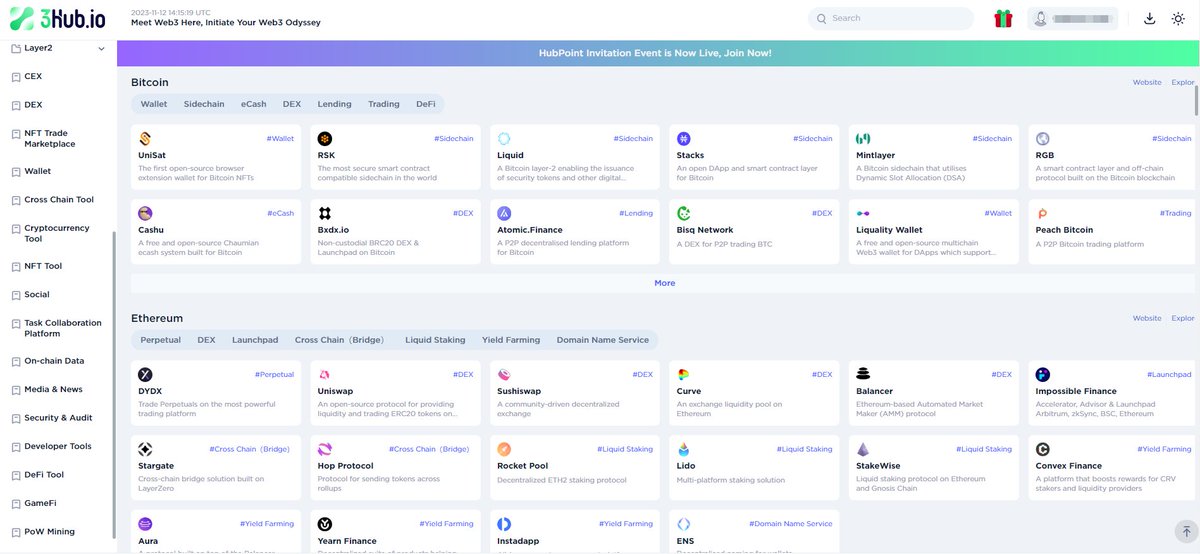Click the Convex Finance logo icon
1200x554 pixels.
click(1043, 450)
